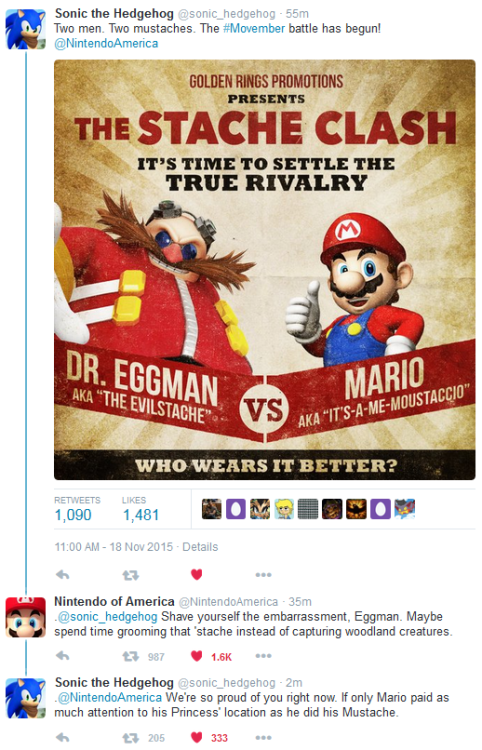482x750 pixels.
Task: Open Sonic the Hedgehog's profile avatar at top
Action: point(25,29)
